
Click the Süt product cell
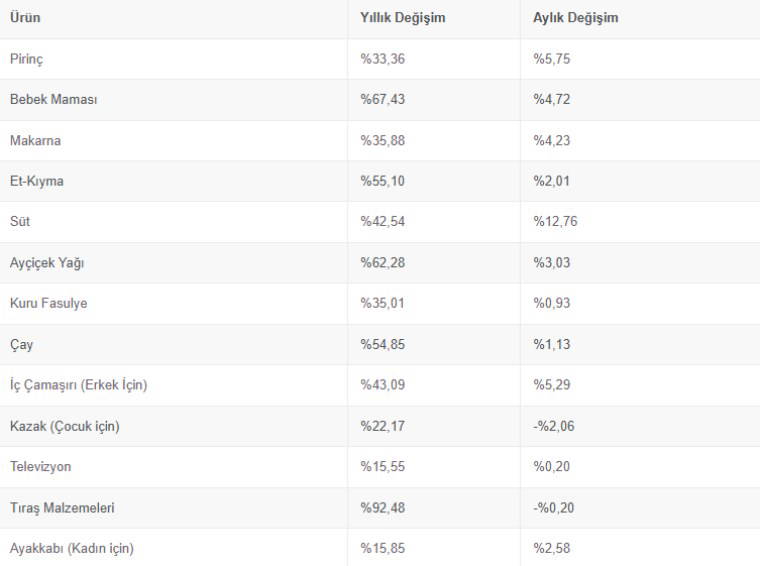point(20,221)
